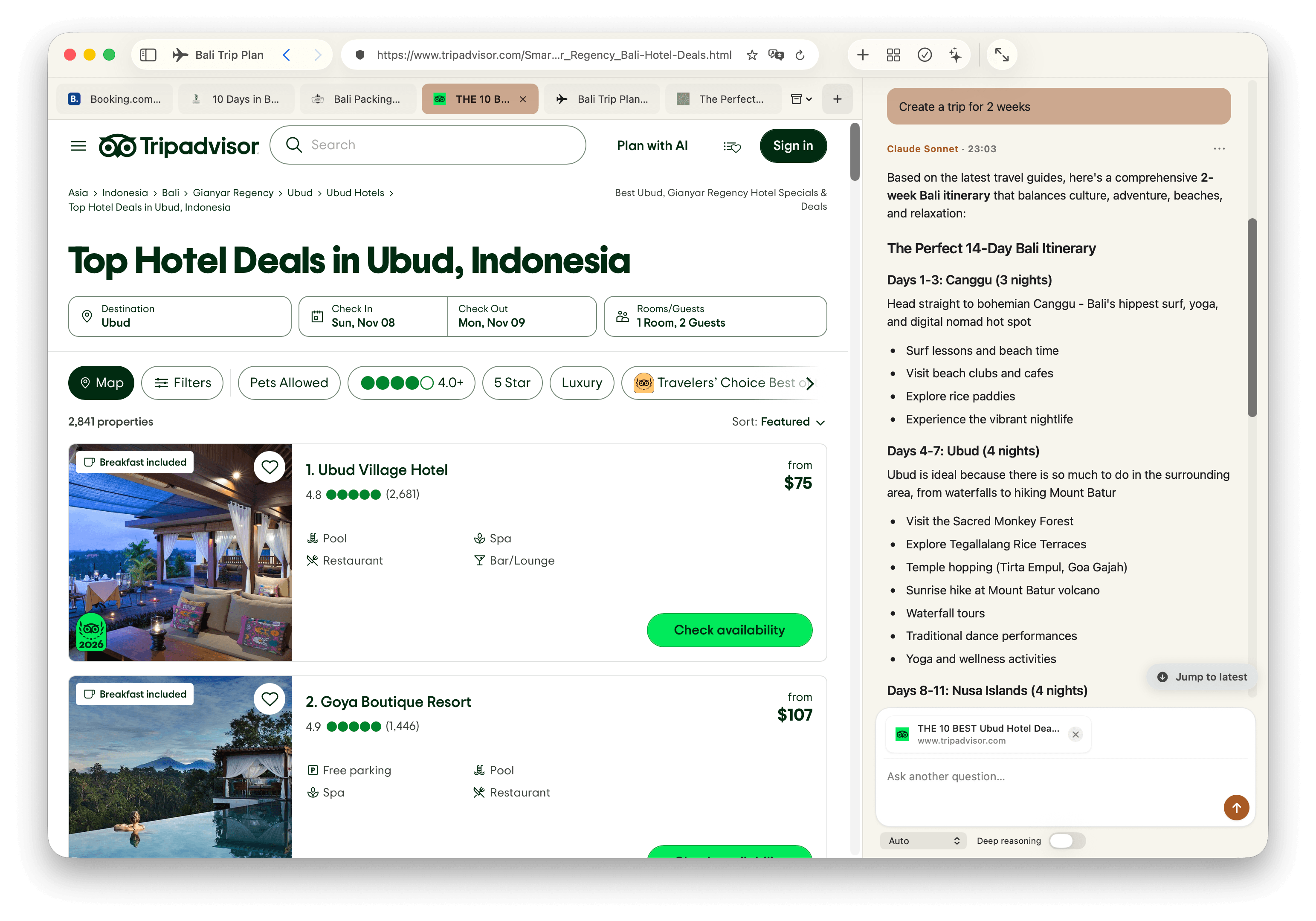Click the checkmark circle toolbar icon

(924, 55)
